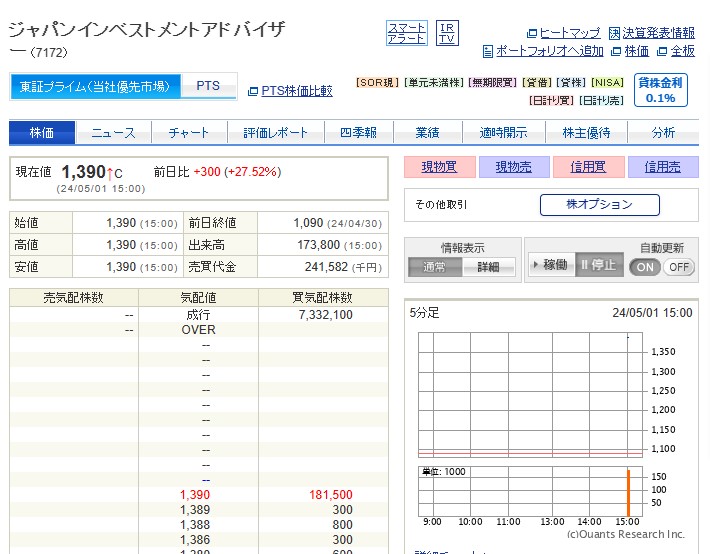Set information display to 詳細

point(489,267)
